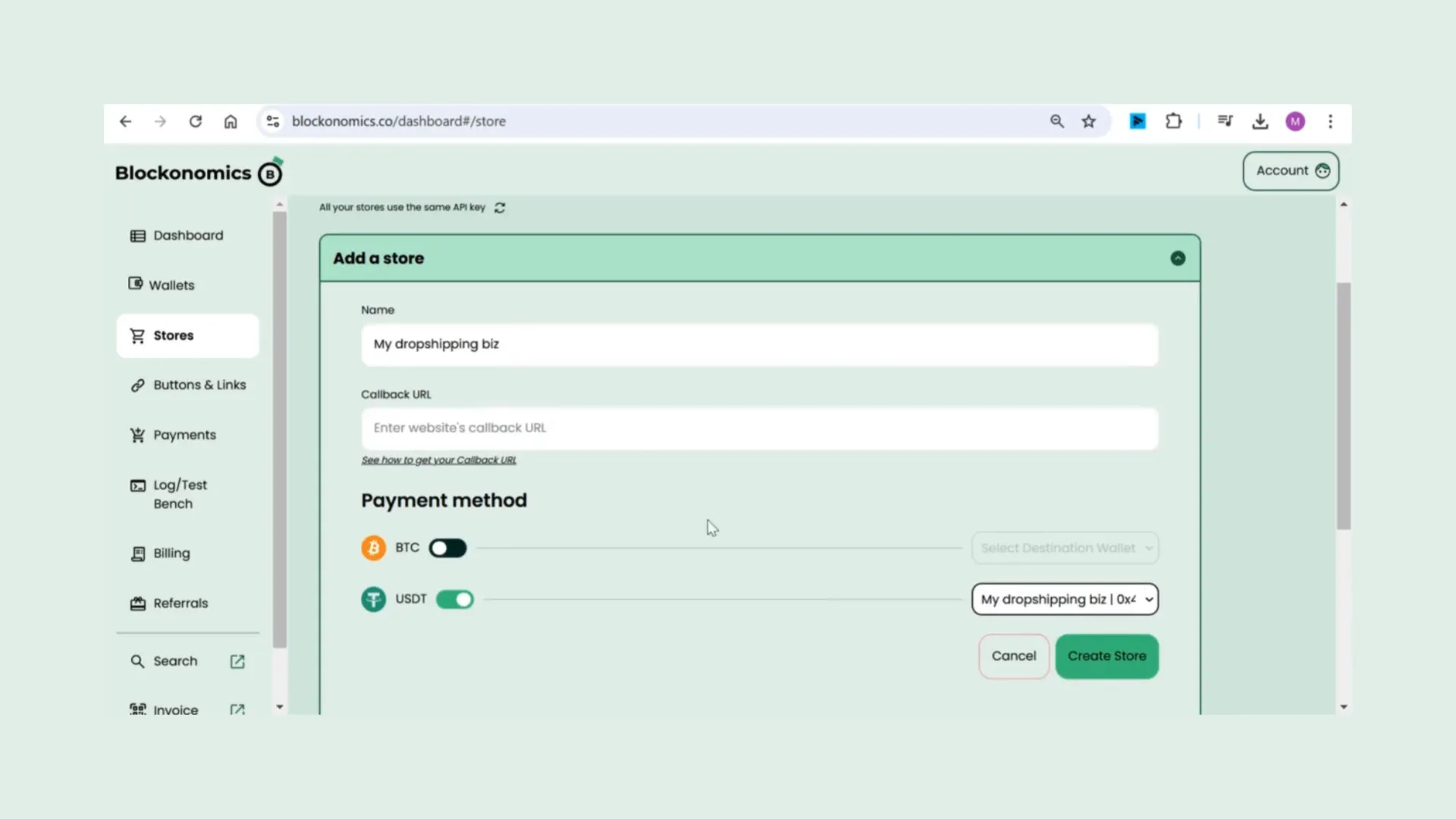Screen dimensions: 1456x819
Task: Click the Create Store button
Action: [1107, 656]
